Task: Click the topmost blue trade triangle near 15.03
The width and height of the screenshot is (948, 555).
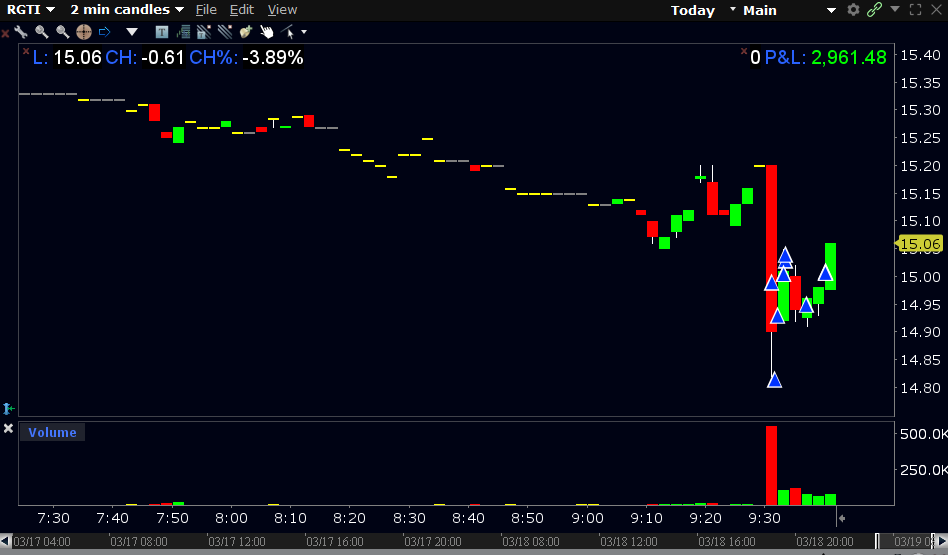Action: tap(785, 255)
